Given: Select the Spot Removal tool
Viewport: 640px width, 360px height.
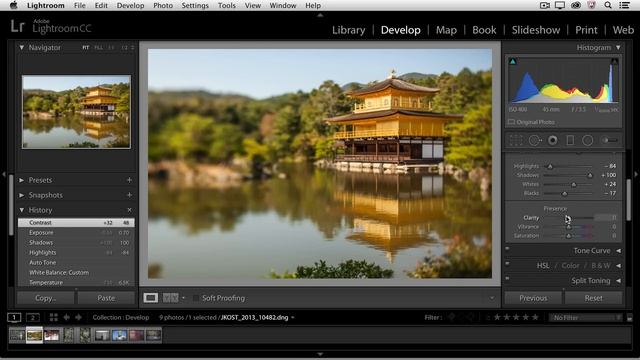Looking at the screenshot, I should 535,140.
